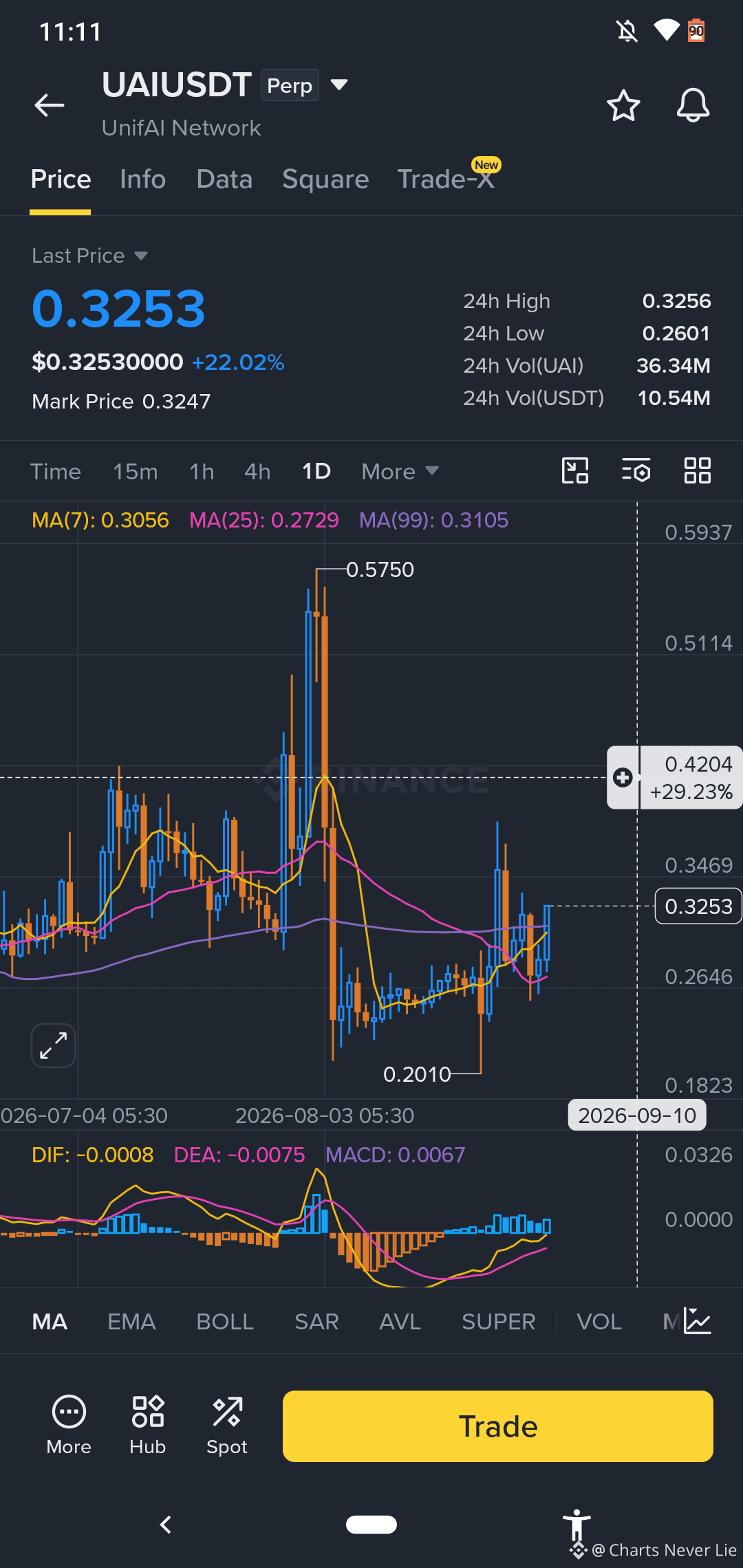
Task: Tap the MA(25): 0.2729 legend
Action: pos(264,520)
